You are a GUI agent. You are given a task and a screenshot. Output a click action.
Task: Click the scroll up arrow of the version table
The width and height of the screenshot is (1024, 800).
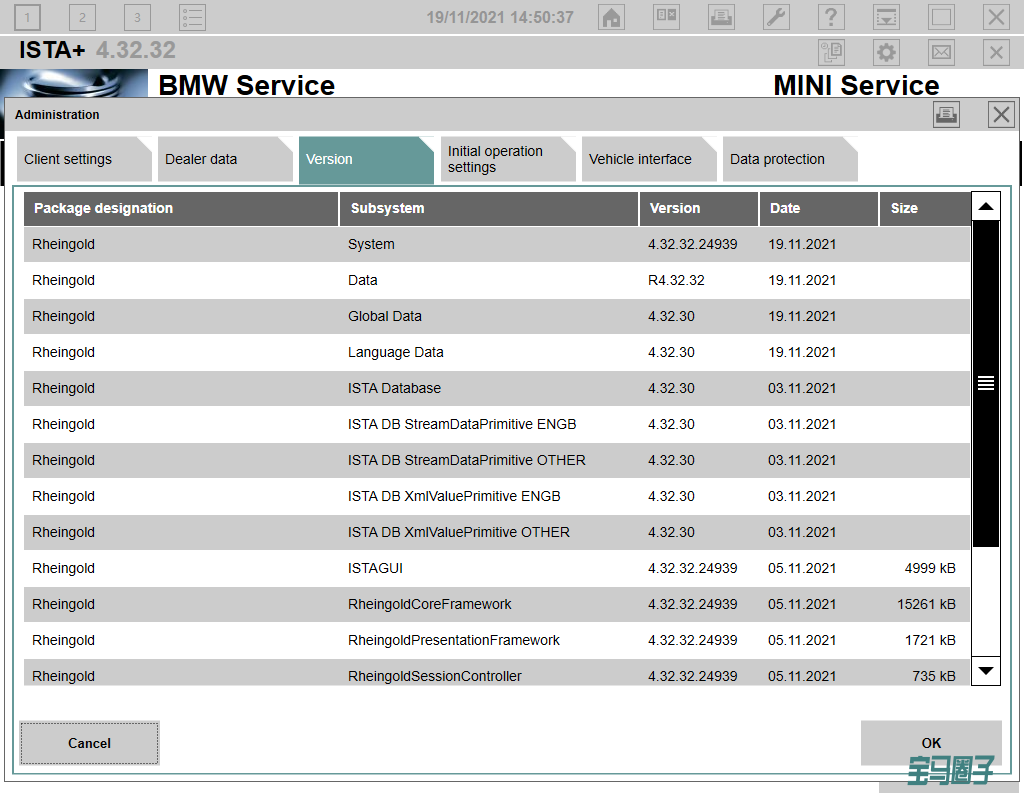click(985, 207)
